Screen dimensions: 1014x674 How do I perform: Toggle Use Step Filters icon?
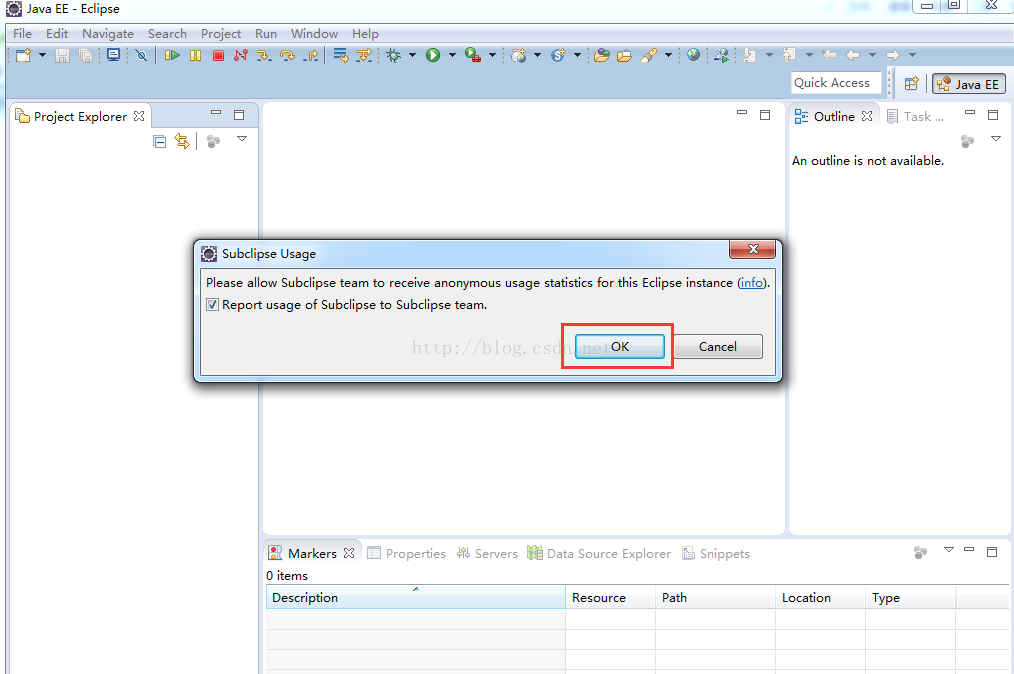[x=364, y=56]
